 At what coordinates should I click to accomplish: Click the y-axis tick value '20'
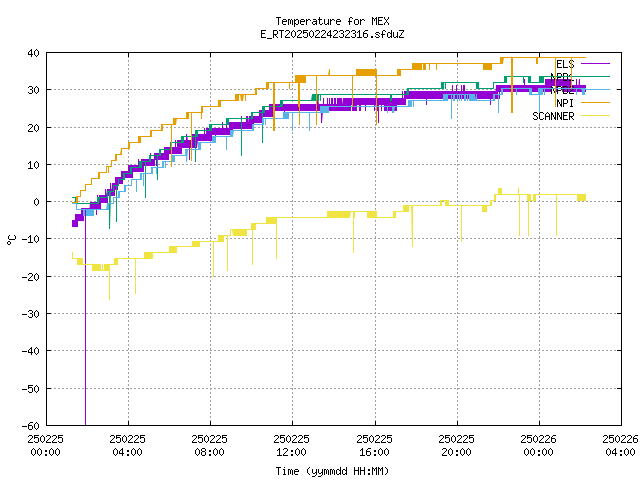[x=33, y=128]
